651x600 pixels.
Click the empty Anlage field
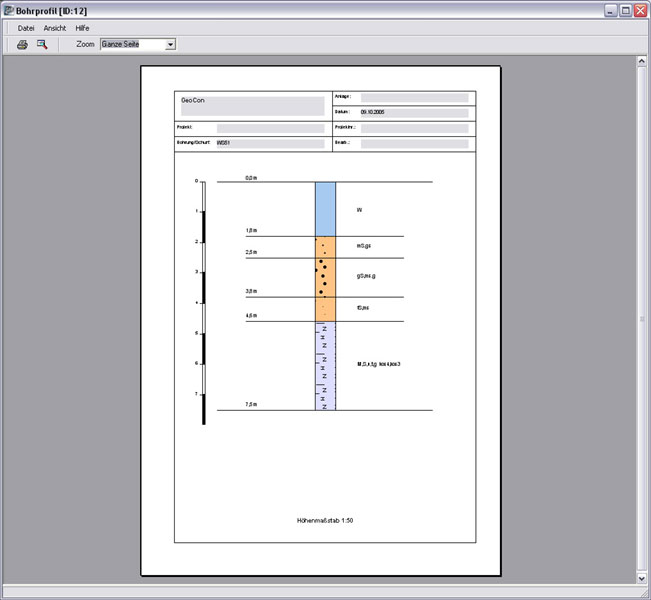click(x=414, y=97)
